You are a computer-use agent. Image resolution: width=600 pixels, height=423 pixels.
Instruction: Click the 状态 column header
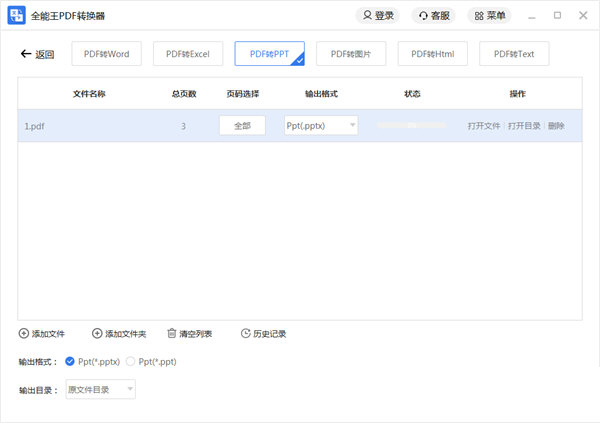[412, 94]
